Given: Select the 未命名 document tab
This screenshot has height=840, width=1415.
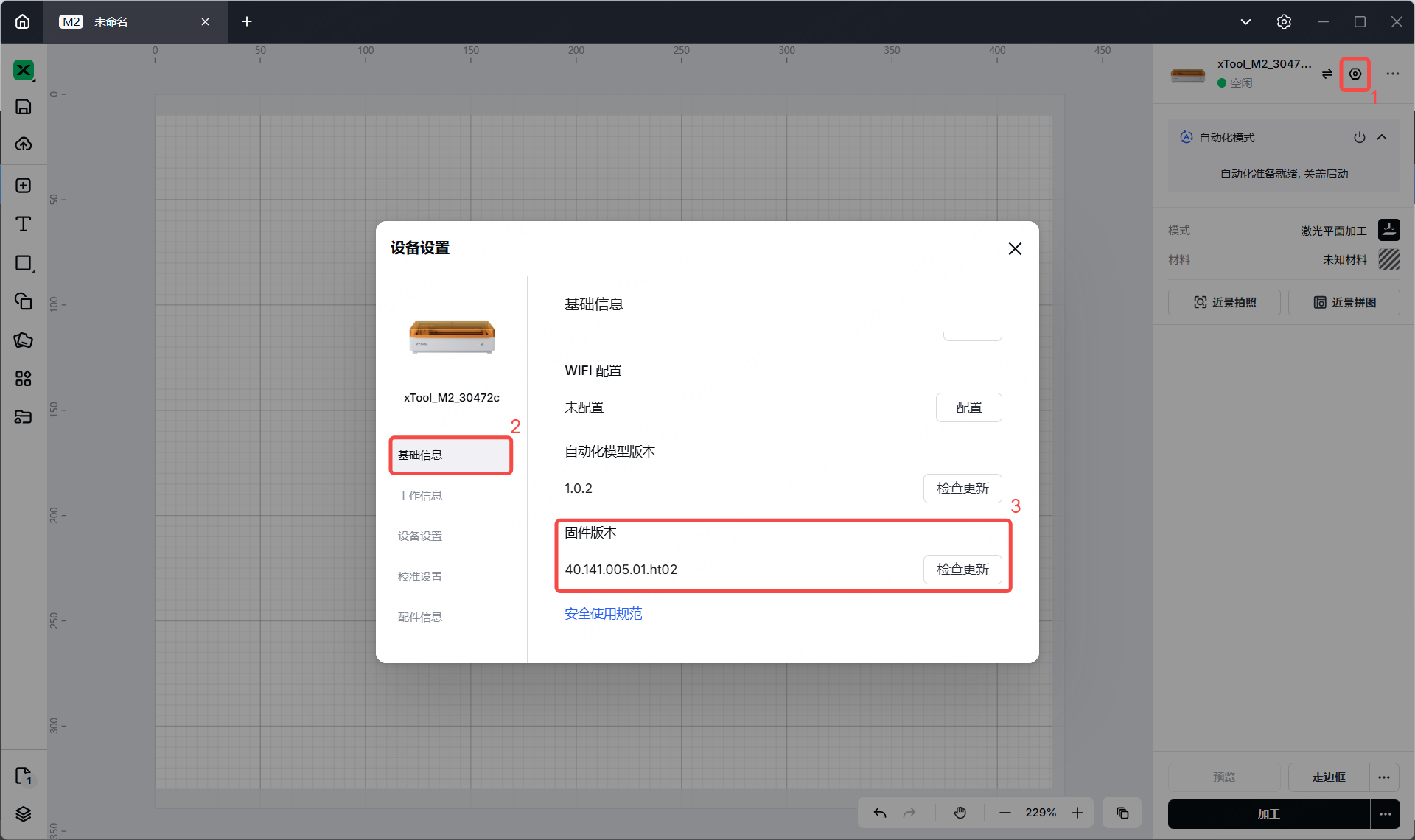Looking at the screenshot, I should tap(136, 22).
